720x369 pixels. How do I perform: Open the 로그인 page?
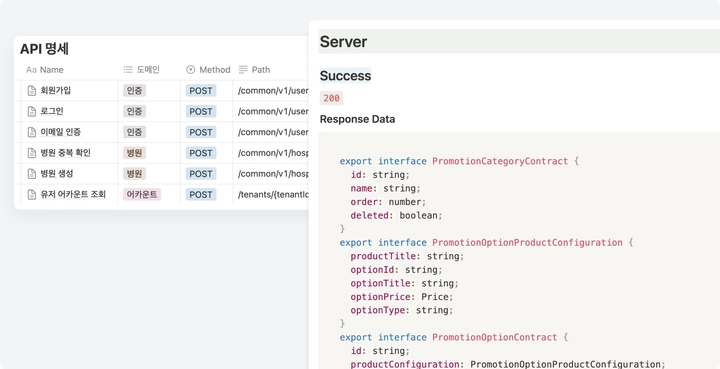(52, 111)
